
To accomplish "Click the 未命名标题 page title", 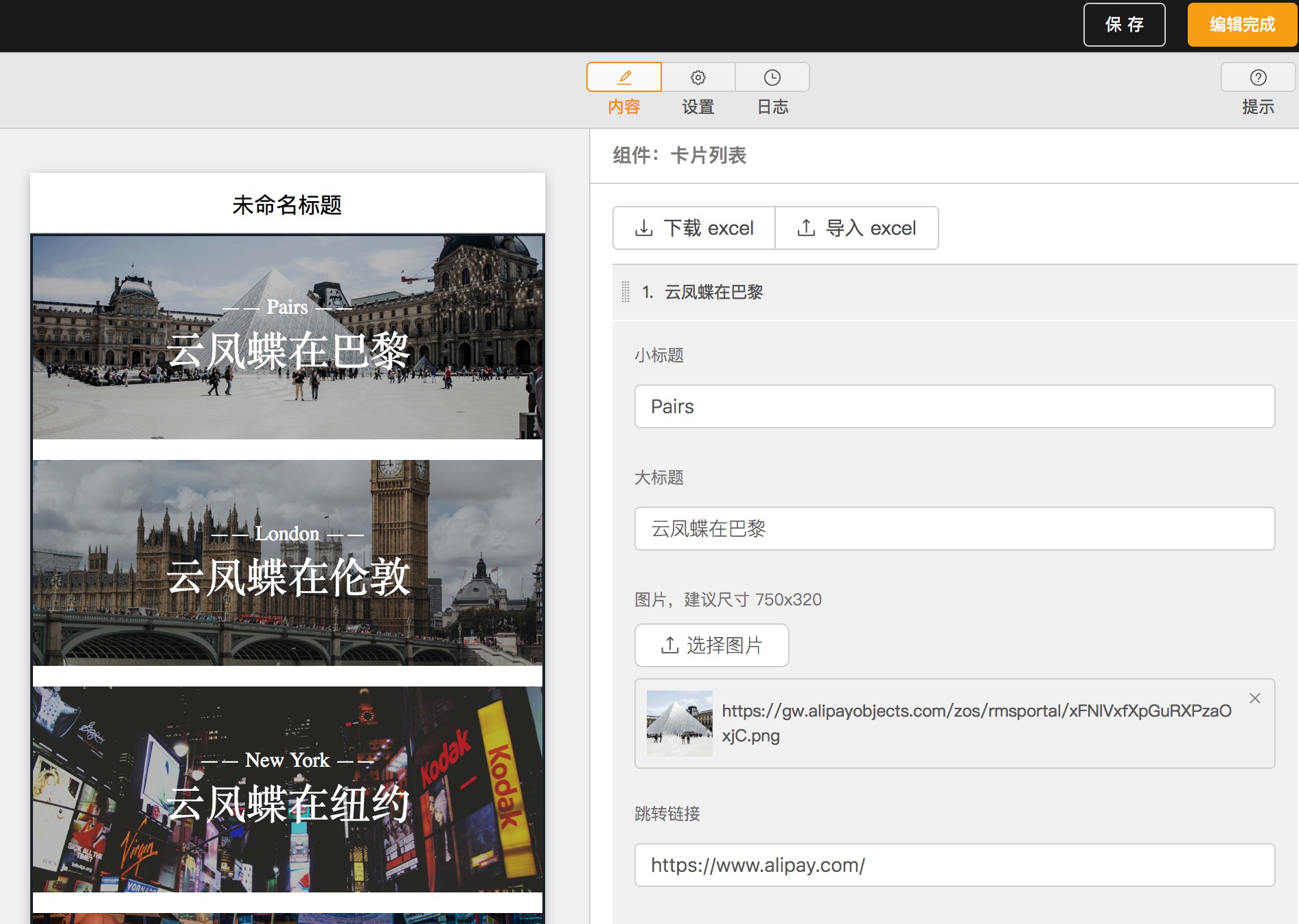I will [287, 205].
